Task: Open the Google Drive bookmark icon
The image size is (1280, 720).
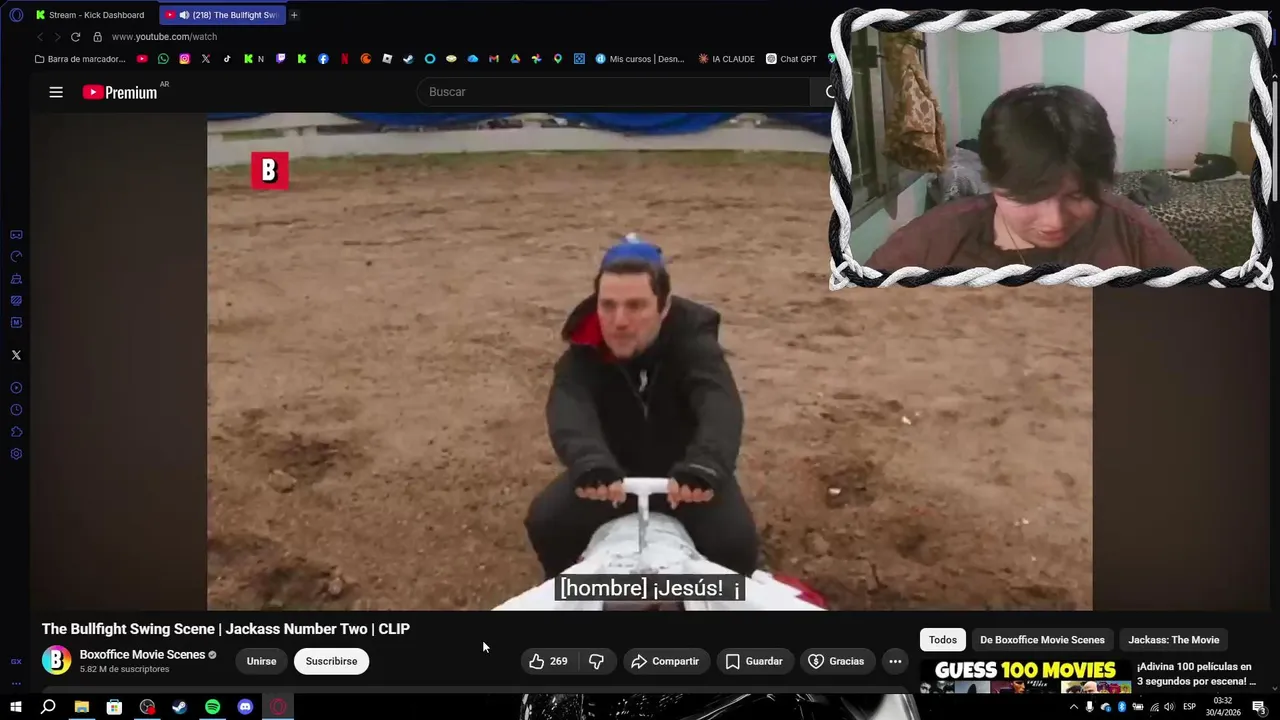Action: pos(515,59)
